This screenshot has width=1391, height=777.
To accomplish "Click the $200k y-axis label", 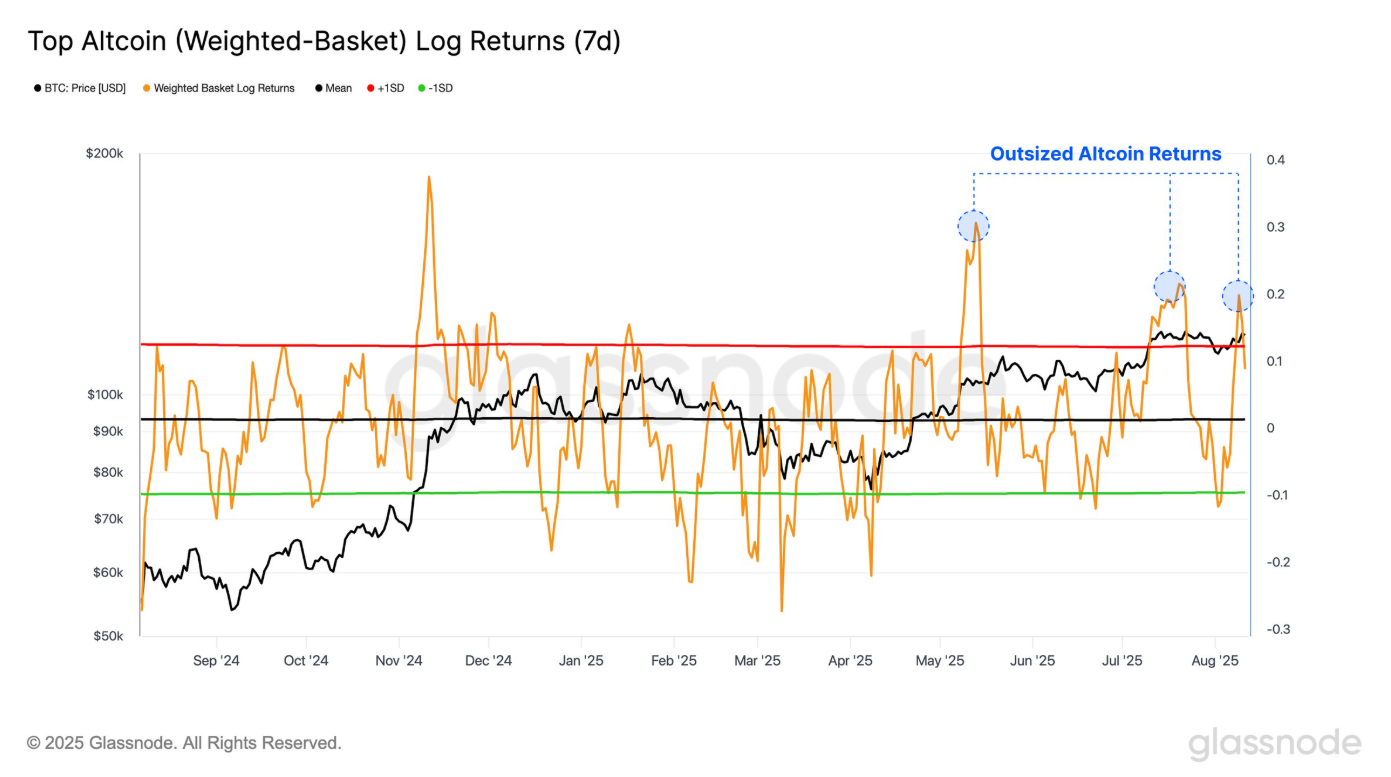I will click(104, 154).
